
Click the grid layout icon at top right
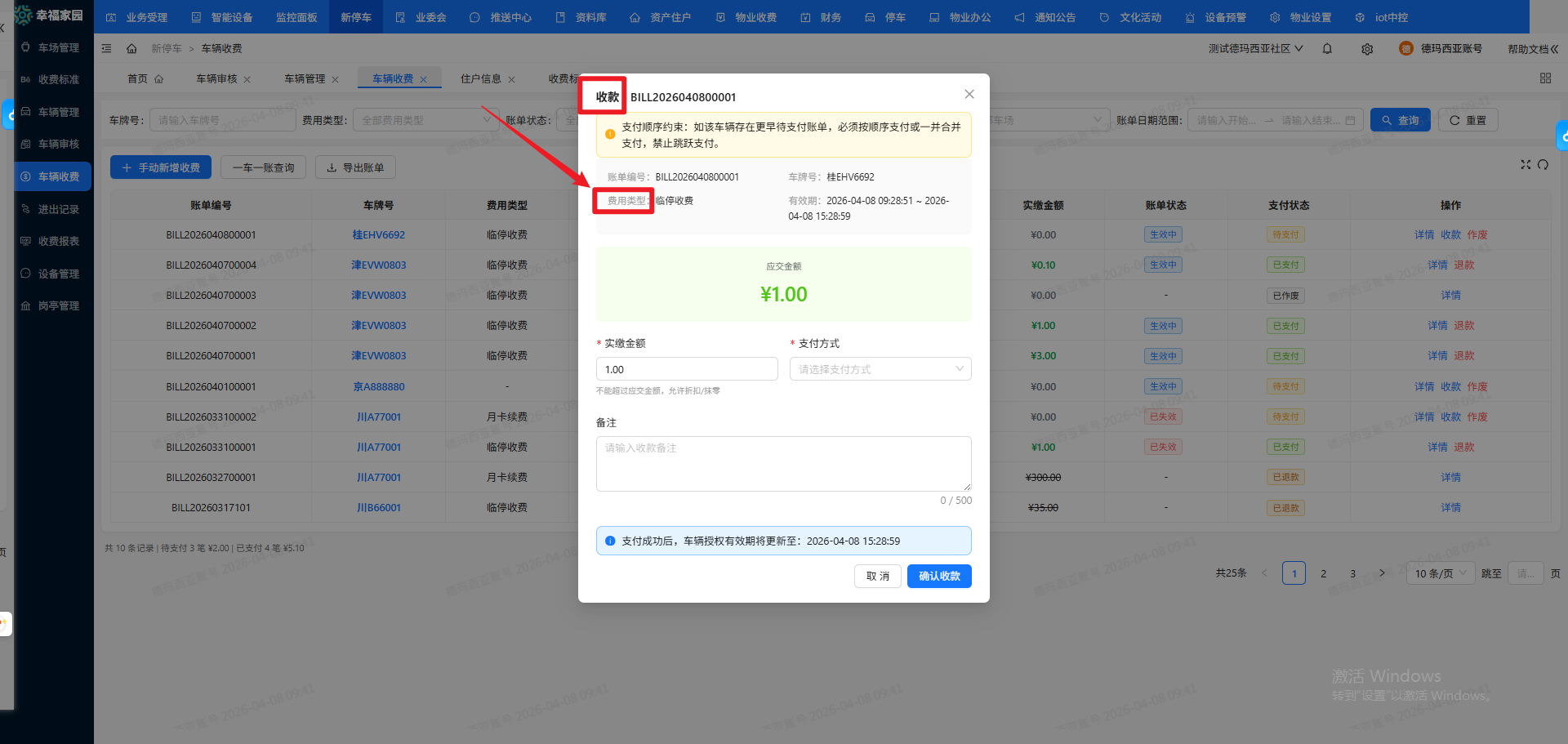tap(1545, 78)
